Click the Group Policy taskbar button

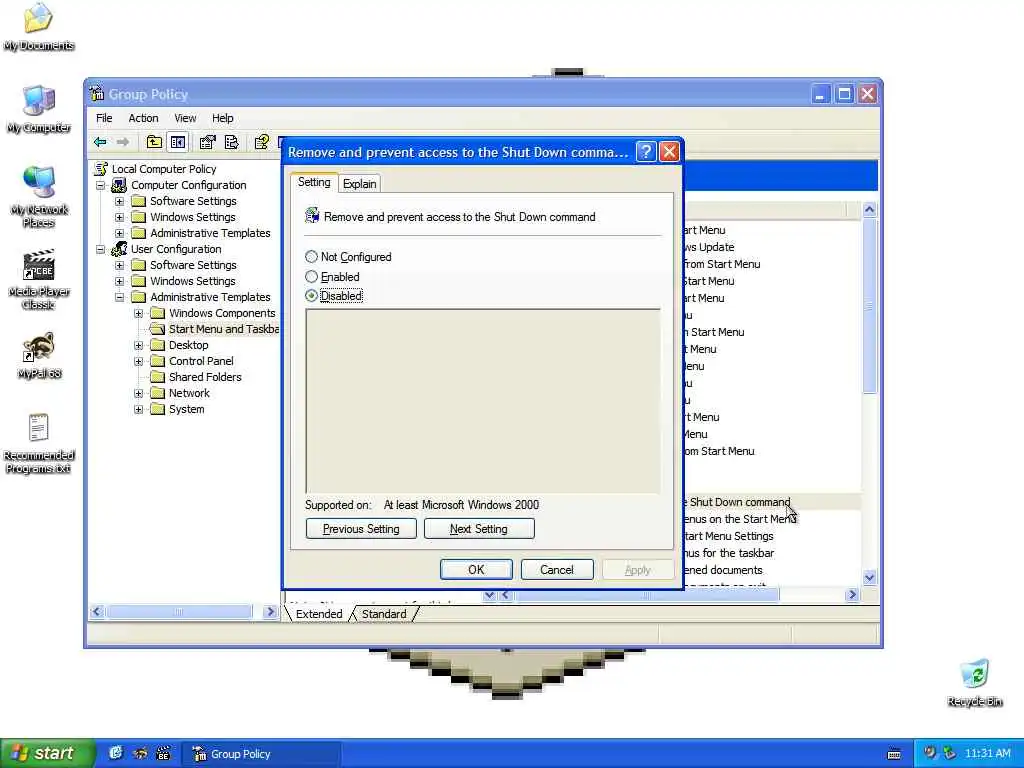tap(260, 754)
